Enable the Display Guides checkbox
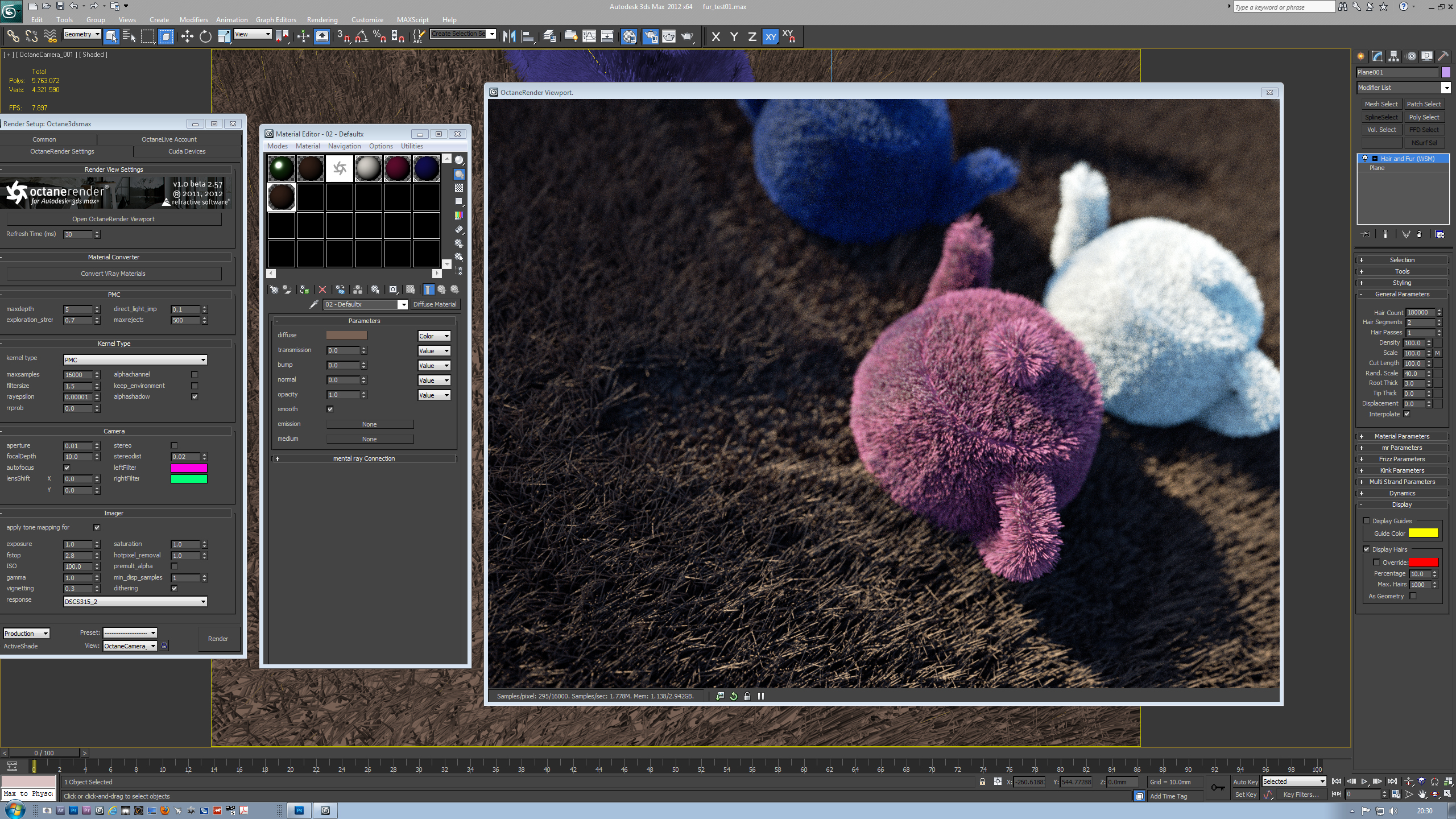Screen dimensions: 1456x819 pyautogui.click(x=1366, y=521)
